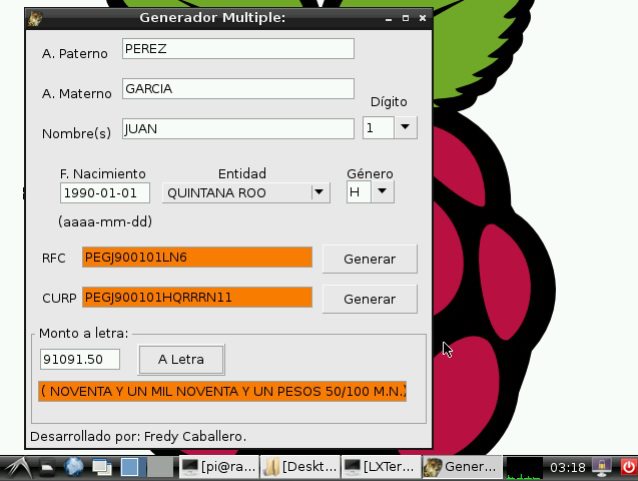Image resolution: width=638 pixels, height=481 pixels.
Task: Click the 'A. Materno' label
Action: [76, 94]
